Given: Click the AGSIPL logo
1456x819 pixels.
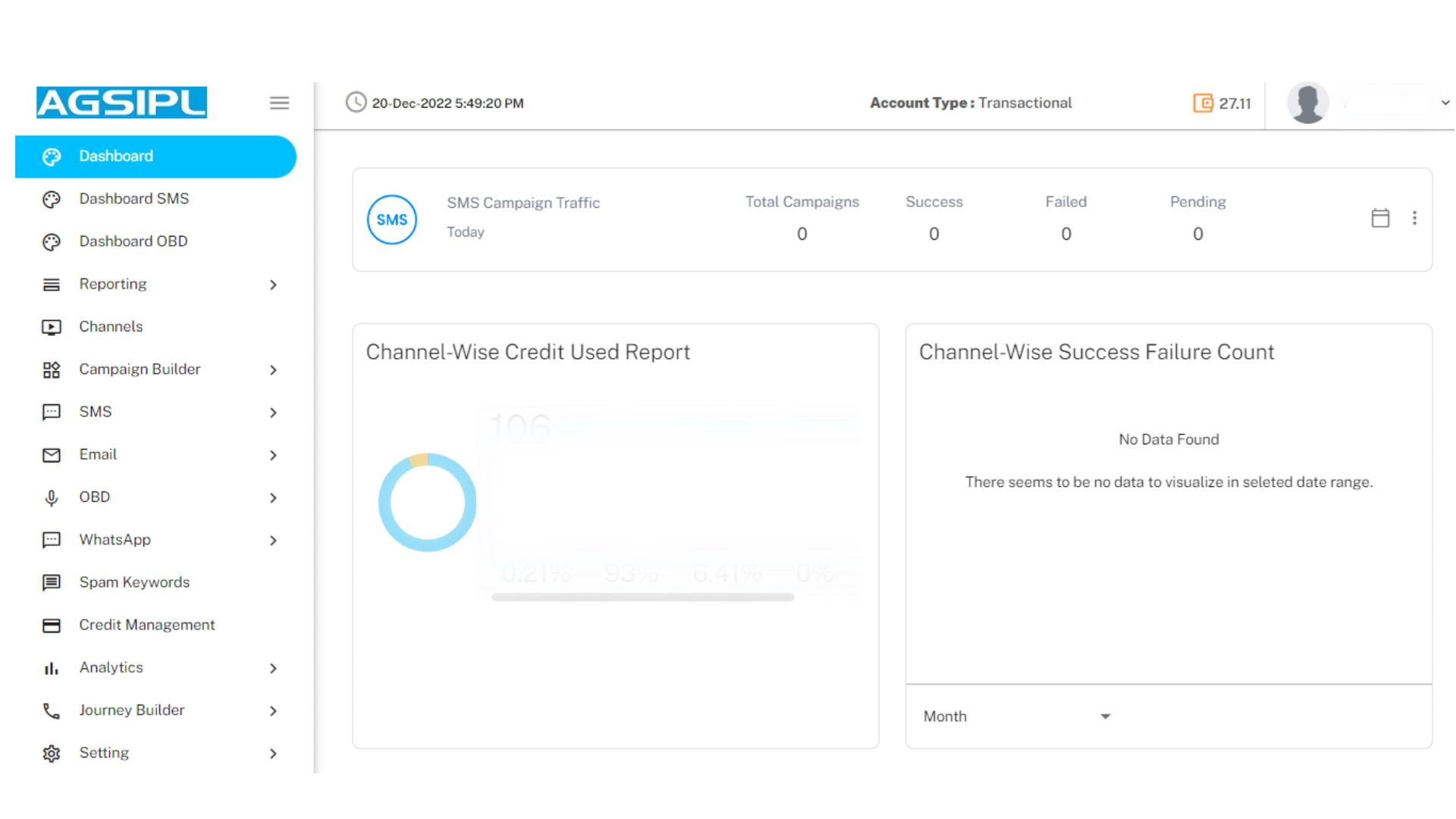Looking at the screenshot, I should (x=121, y=102).
